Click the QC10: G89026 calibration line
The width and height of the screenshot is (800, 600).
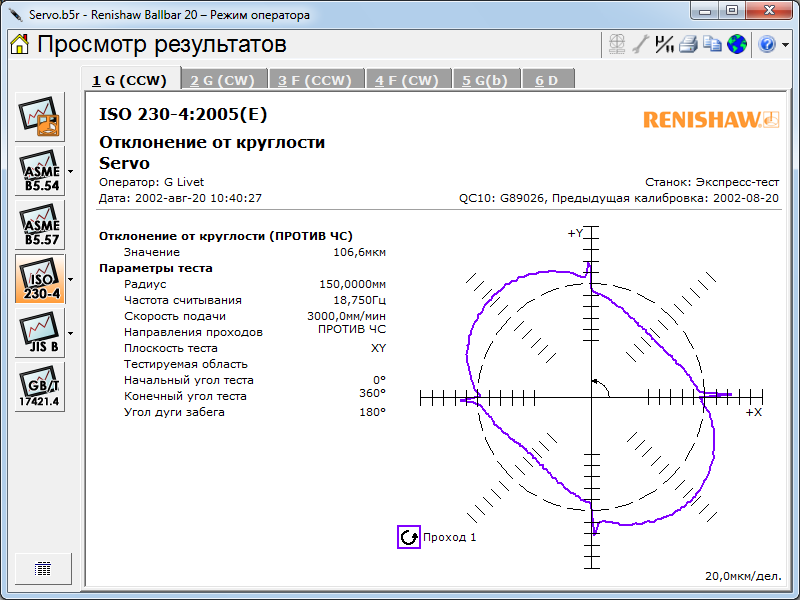(x=619, y=198)
